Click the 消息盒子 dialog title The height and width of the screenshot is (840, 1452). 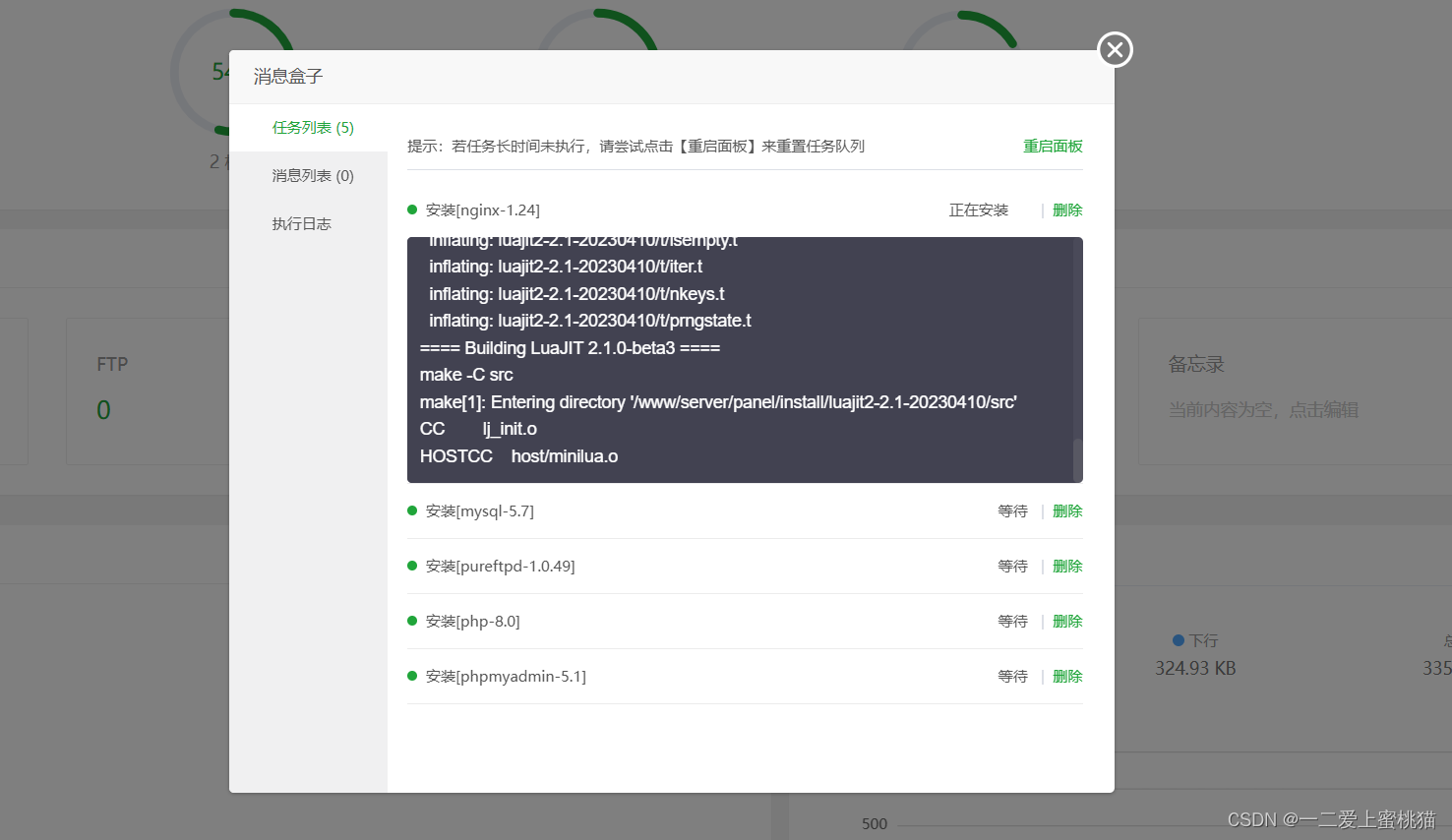288,77
